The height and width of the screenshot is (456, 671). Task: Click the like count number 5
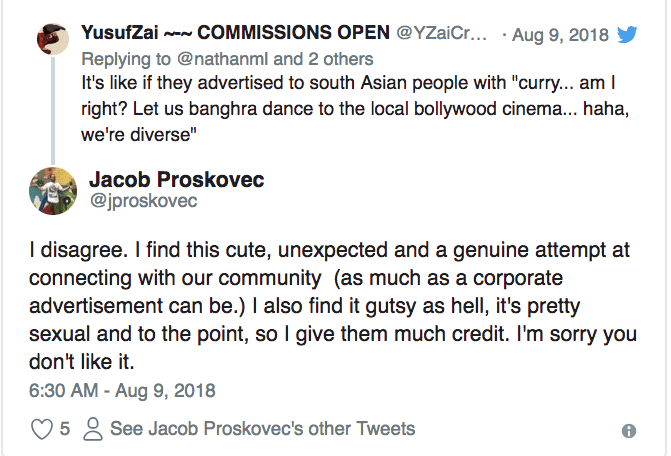(65, 429)
